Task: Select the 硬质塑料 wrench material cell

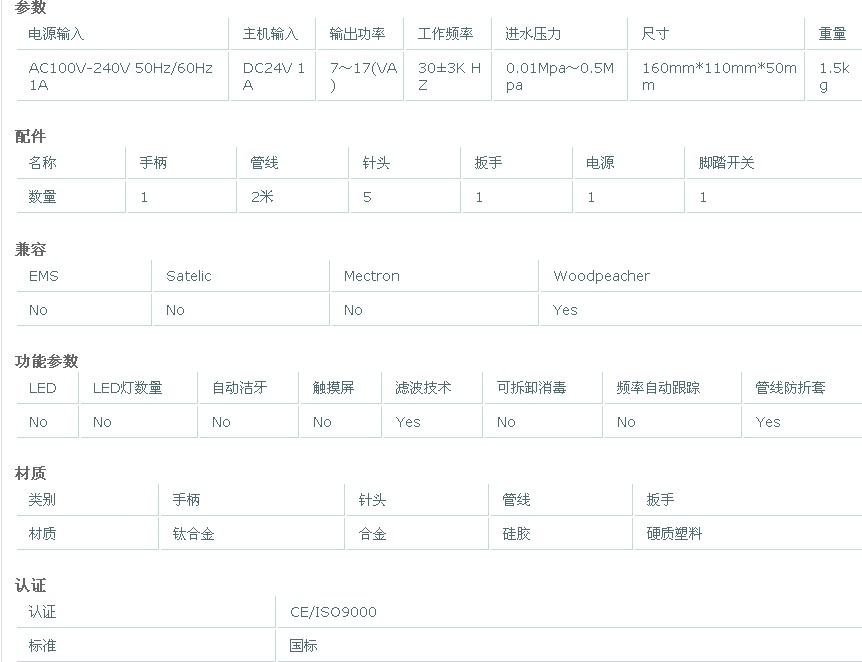Action: point(674,534)
